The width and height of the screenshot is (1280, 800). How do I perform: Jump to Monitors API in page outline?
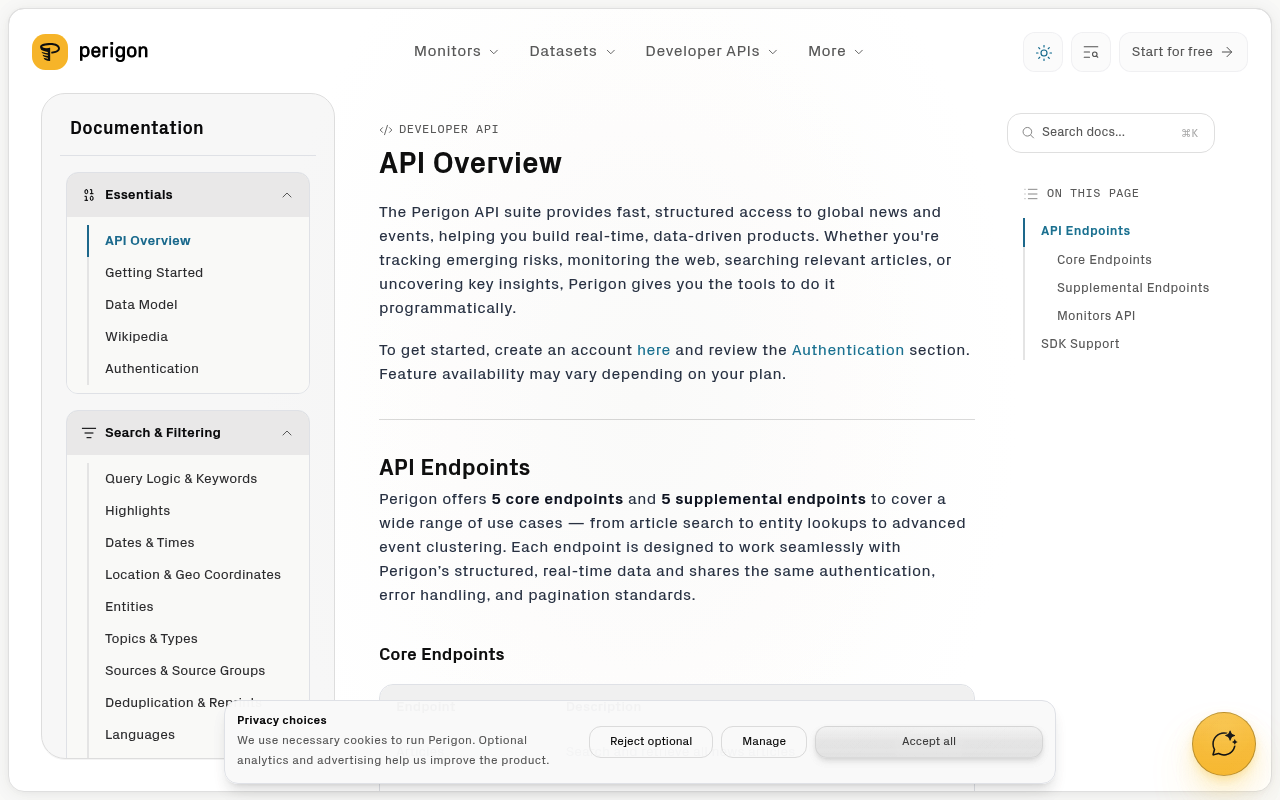(x=1096, y=316)
